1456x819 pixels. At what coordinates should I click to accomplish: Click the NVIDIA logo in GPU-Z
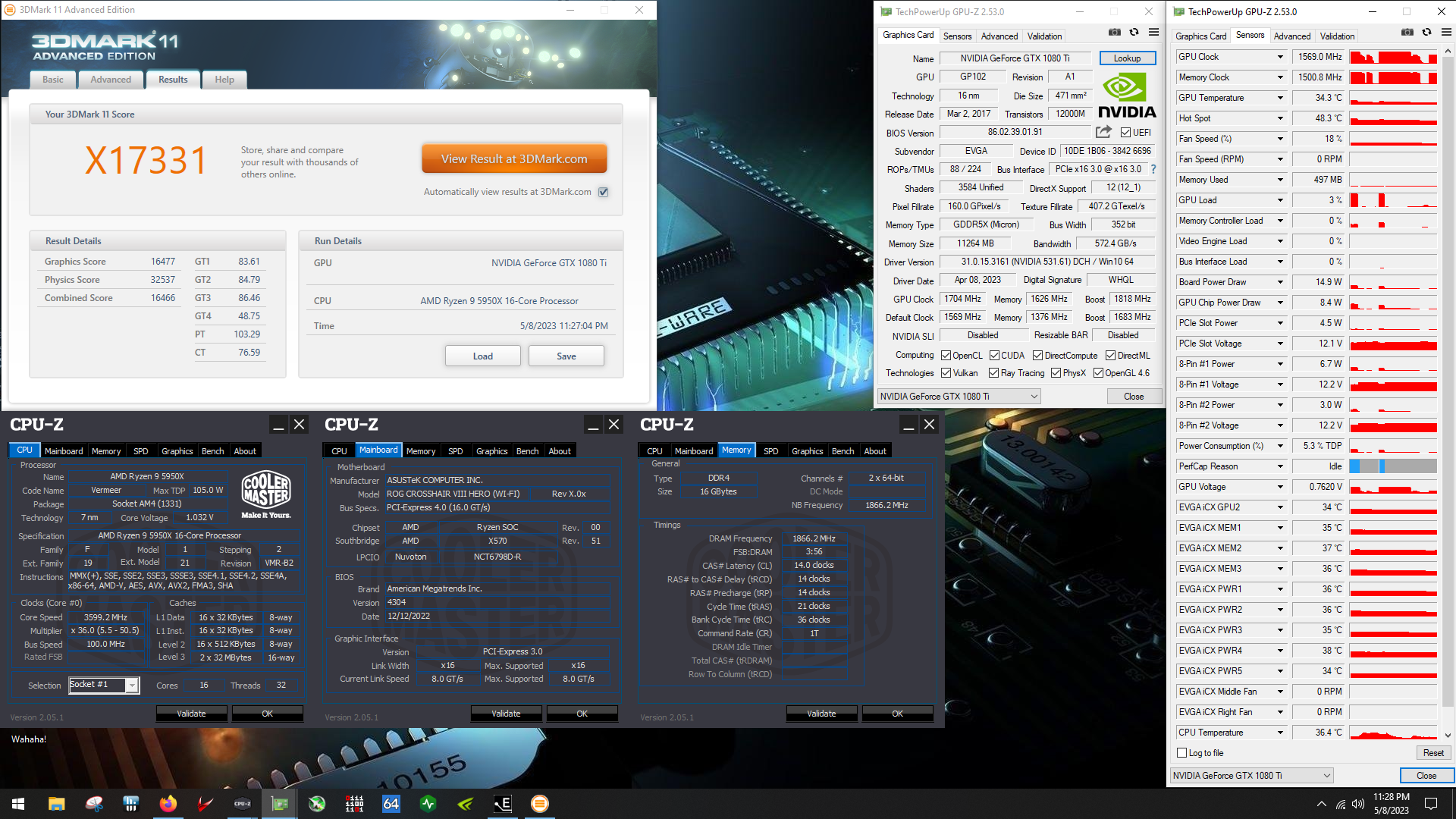pyautogui.click(x=1127, y=96)
